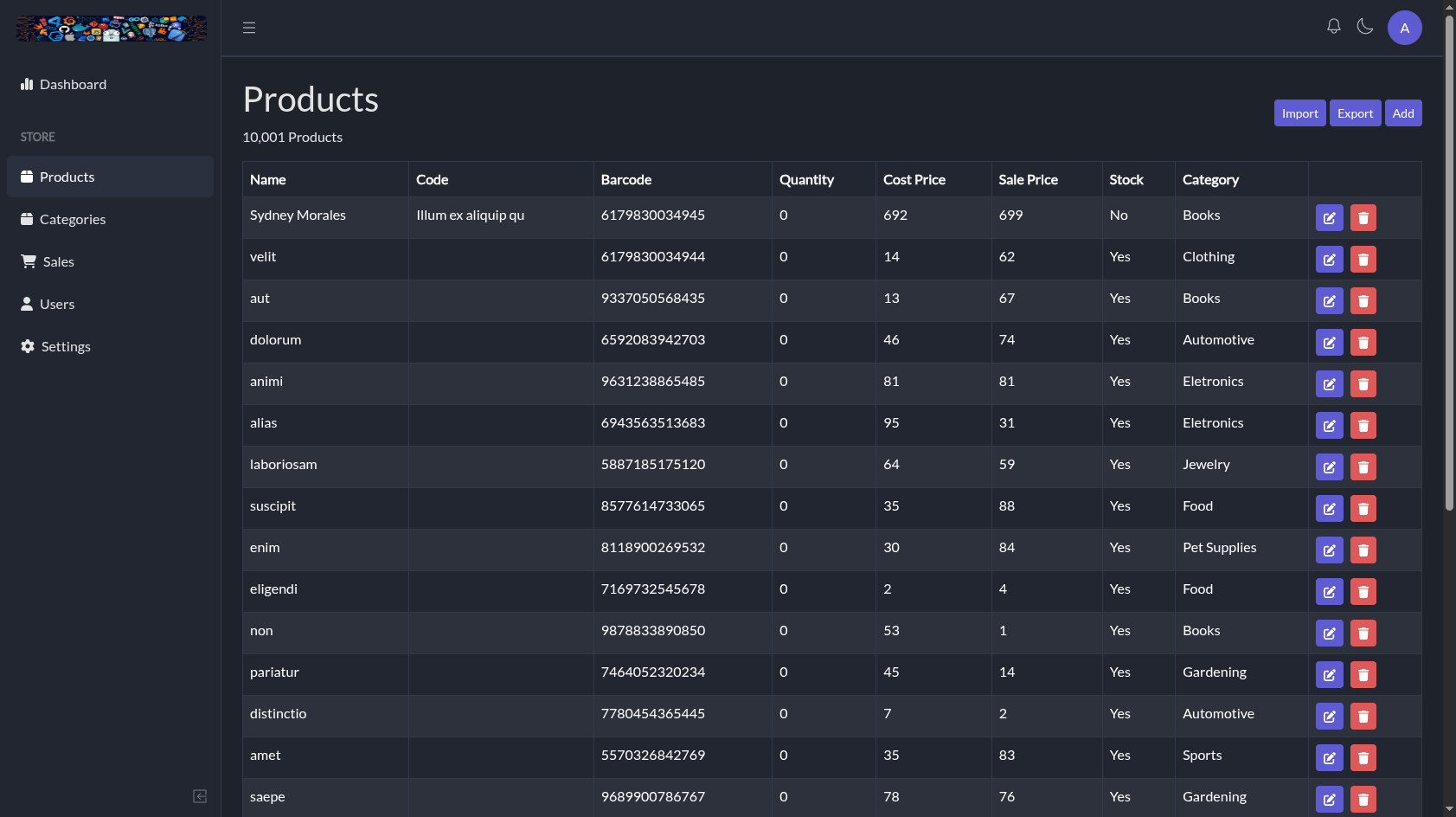Edit the Sydney Morales product
Viewport: 1456px width, 817px height.
(x=1330, y=218)
